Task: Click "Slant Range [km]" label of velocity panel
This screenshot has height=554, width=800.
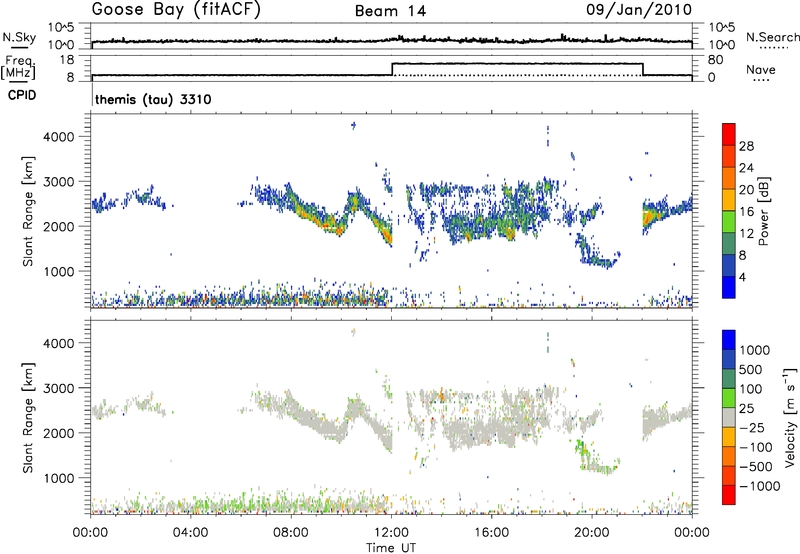Action: 28,418
